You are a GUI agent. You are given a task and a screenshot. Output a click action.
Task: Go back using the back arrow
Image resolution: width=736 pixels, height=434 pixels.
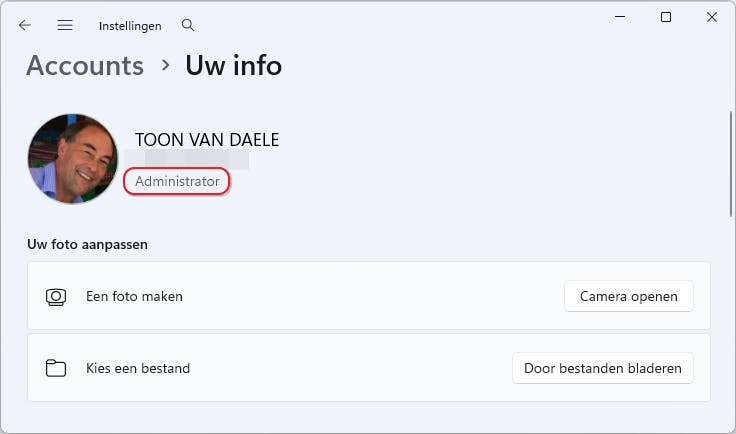point(25,26)
